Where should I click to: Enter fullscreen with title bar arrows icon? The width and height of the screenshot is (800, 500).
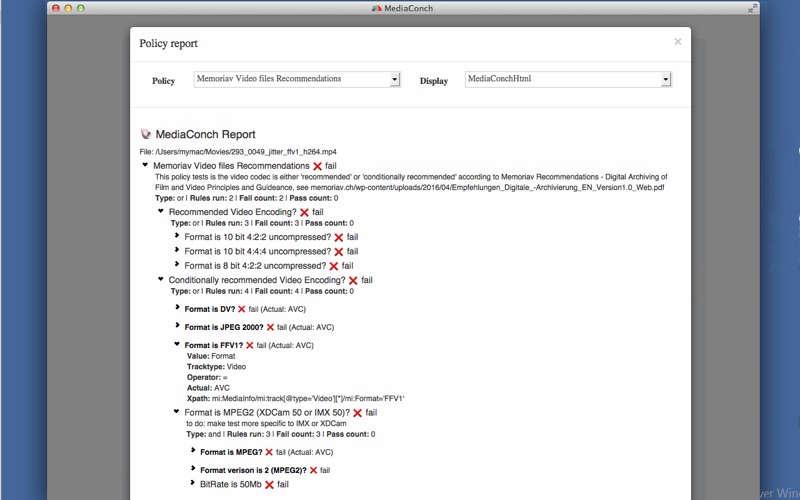tap(752, 8)
